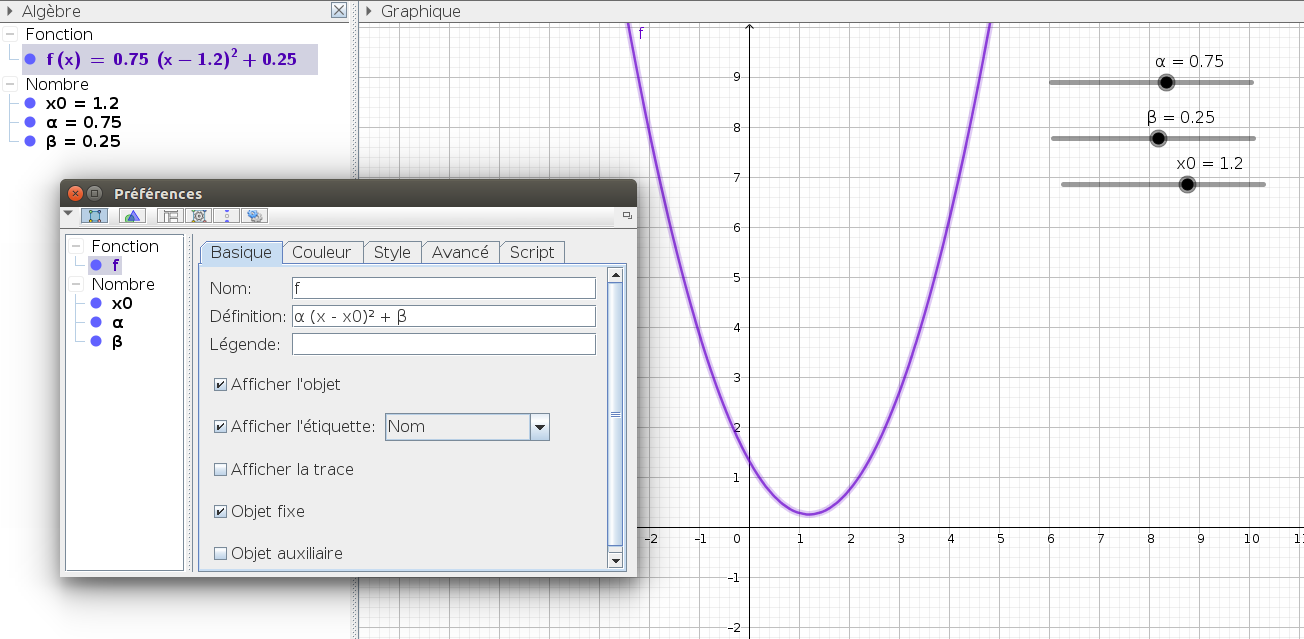Select x0 = 1.2 in the Algèbre list
Viewport: 1304px width, 639px height.
(x=82, y=103)
